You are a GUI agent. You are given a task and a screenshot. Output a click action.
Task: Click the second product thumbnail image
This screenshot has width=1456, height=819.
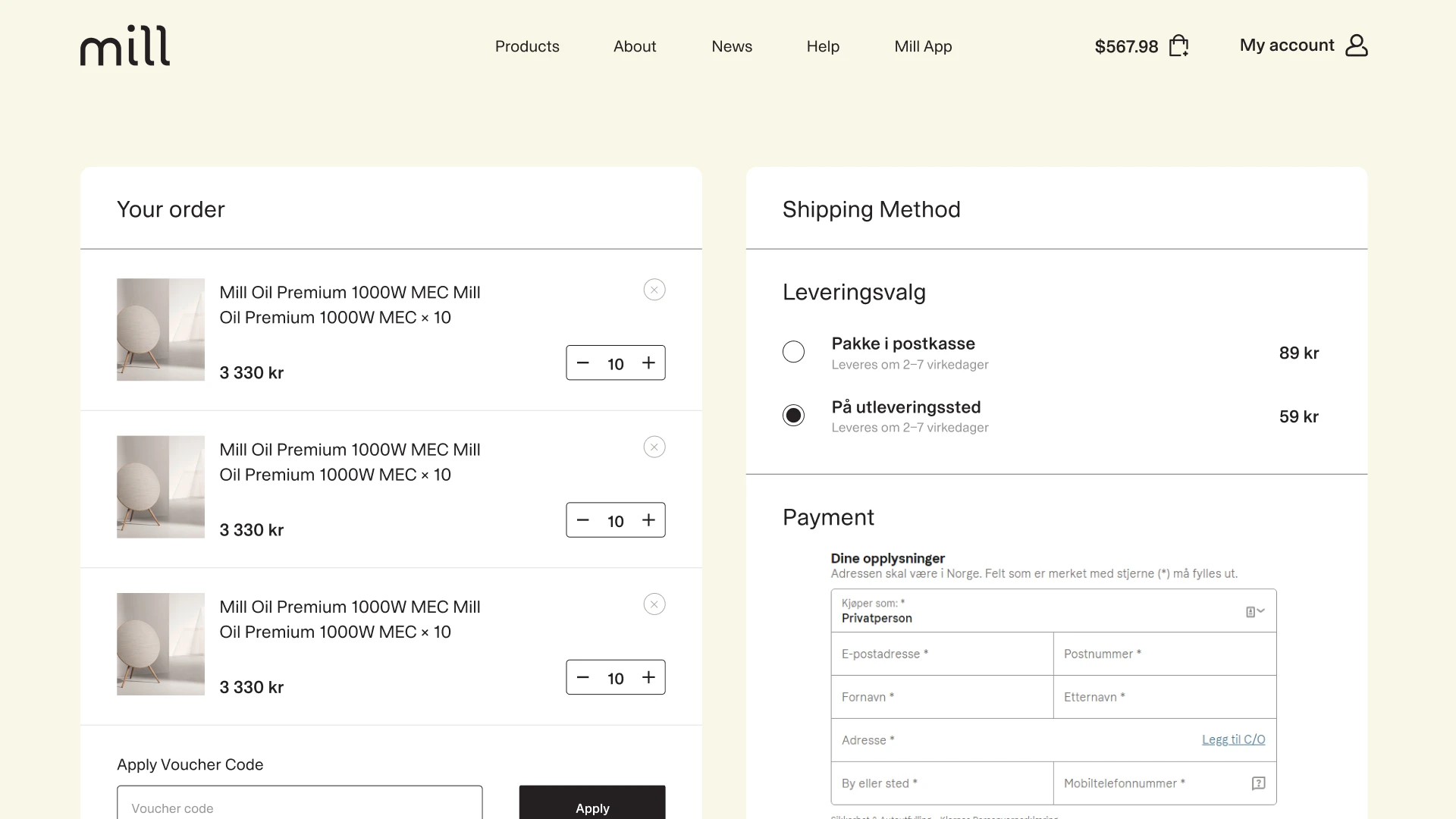click(161, 487)
